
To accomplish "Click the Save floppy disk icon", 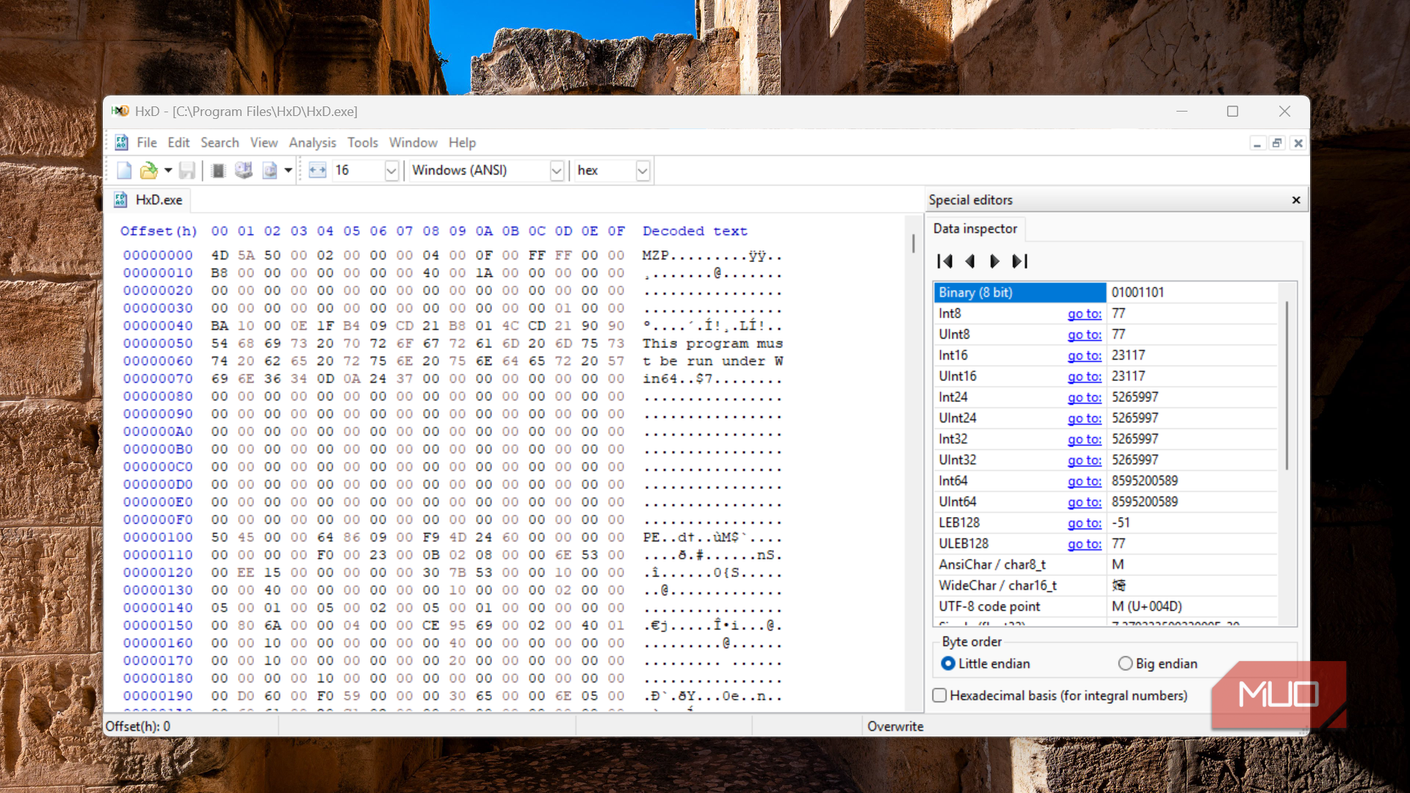I will coord(187,171).
